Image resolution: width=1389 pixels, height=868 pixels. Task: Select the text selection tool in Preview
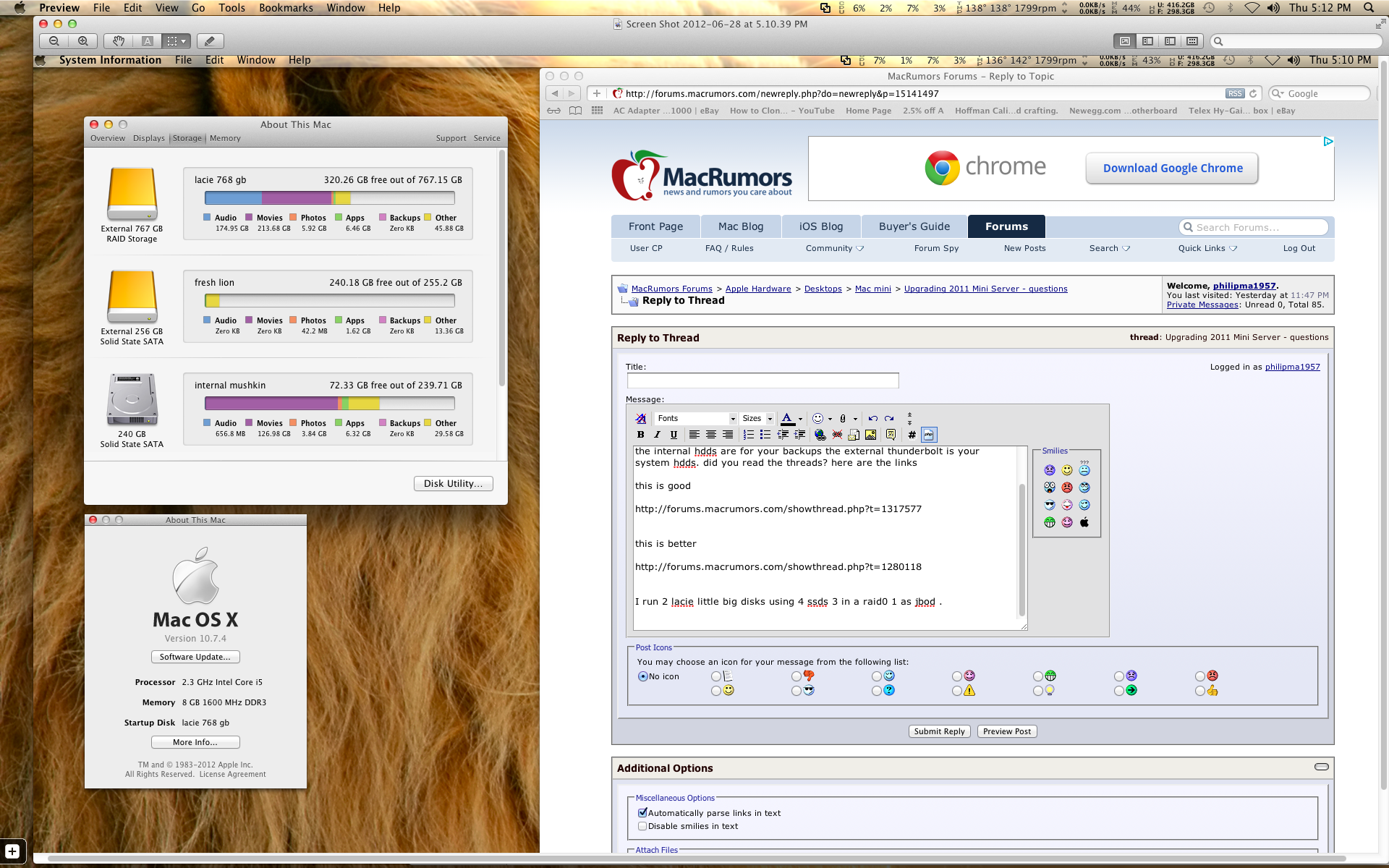[x=148, y=41]
